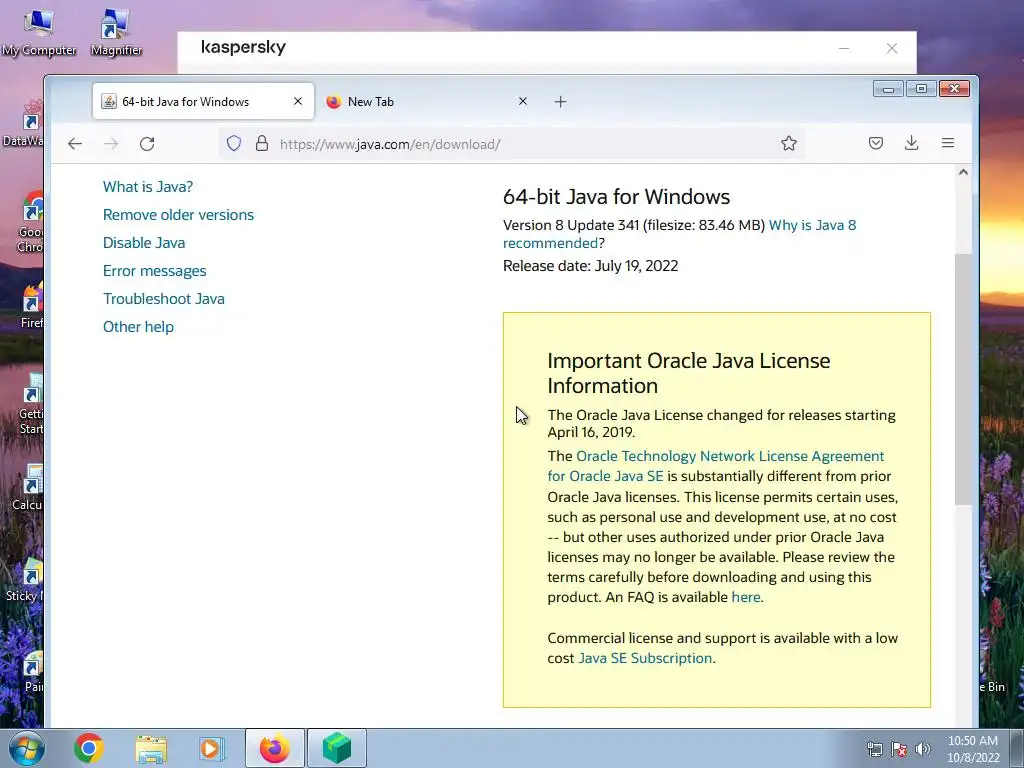Click the vertical scrollbar thumb

(x=963, y=379)
